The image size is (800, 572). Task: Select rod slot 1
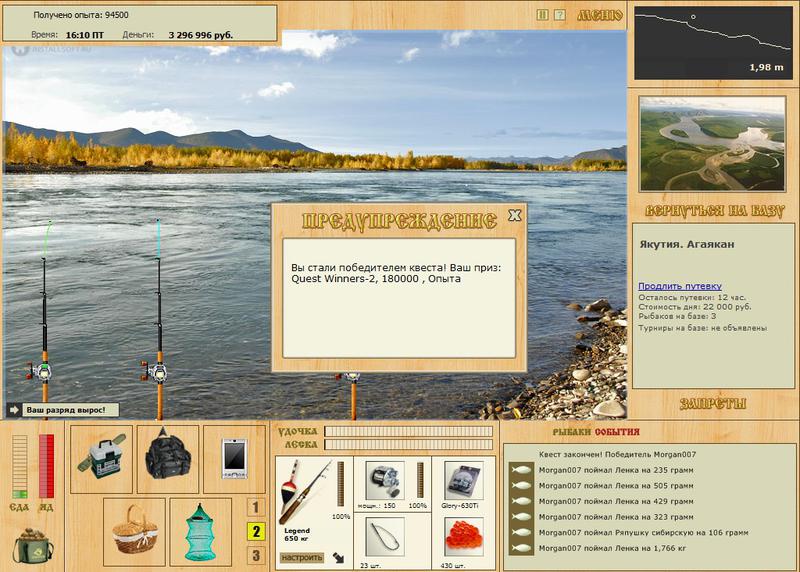[x=256, y=507]
